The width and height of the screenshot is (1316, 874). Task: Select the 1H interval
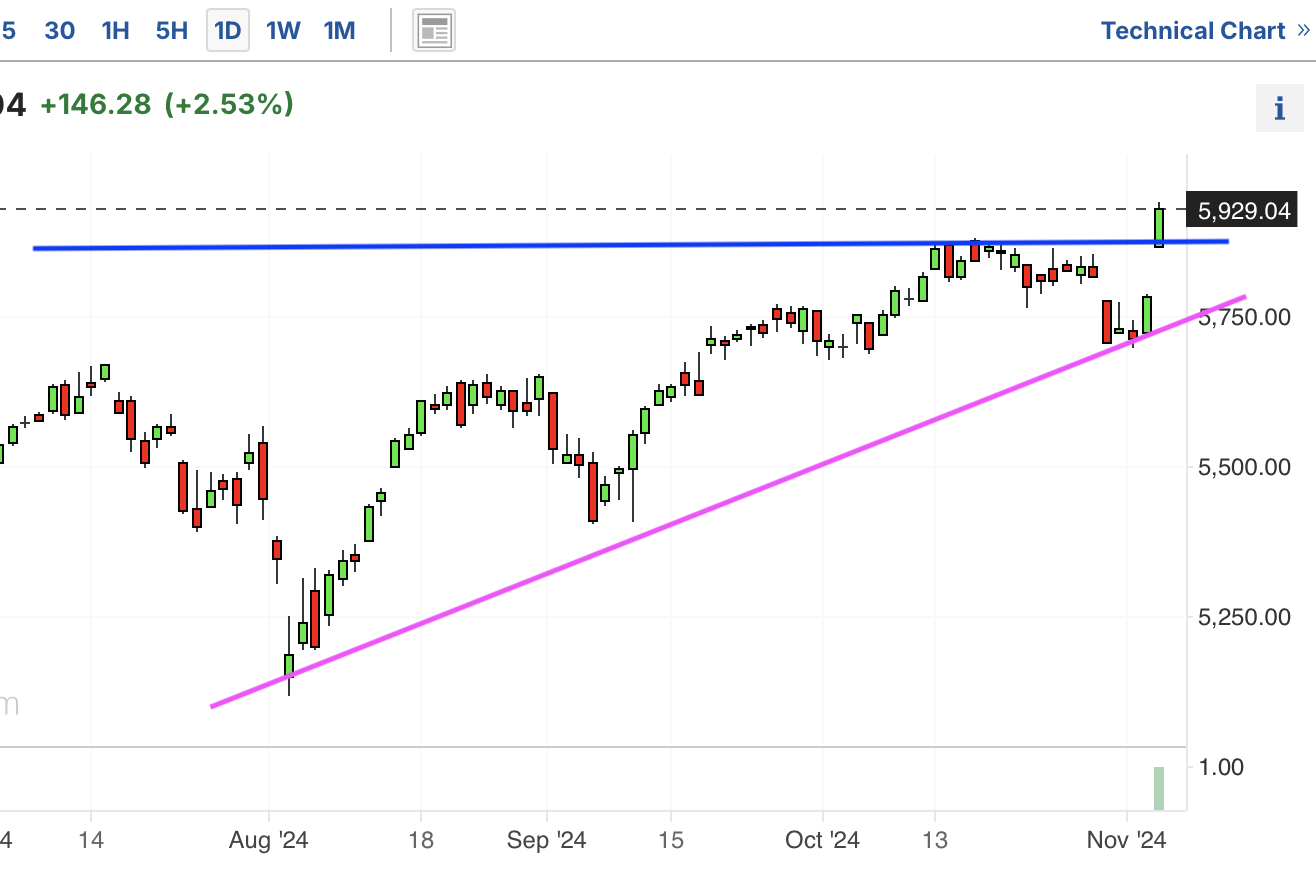(x=115, y=31)
